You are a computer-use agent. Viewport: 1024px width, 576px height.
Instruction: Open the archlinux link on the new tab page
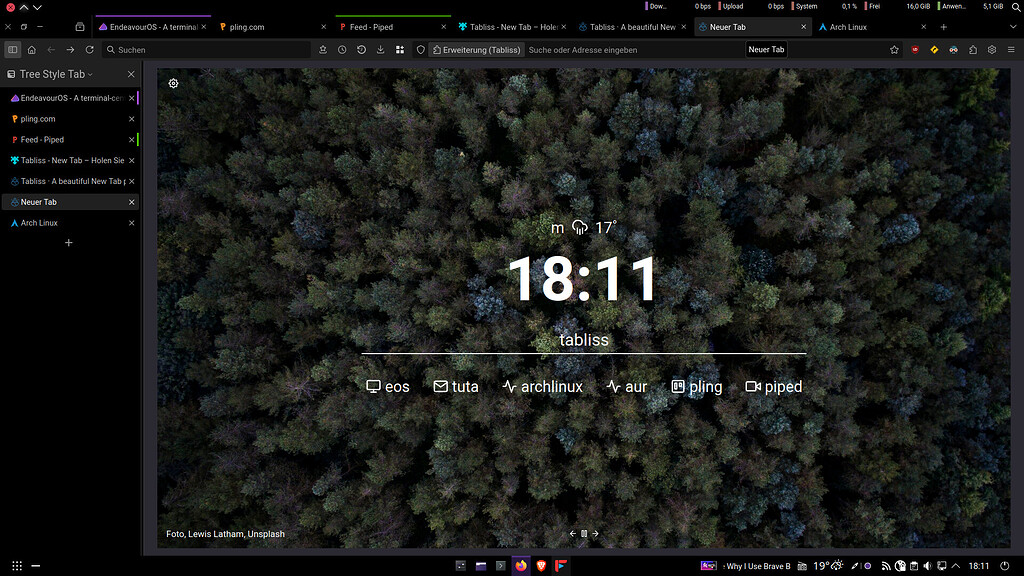pyautogui.click(x=550, y=386)
